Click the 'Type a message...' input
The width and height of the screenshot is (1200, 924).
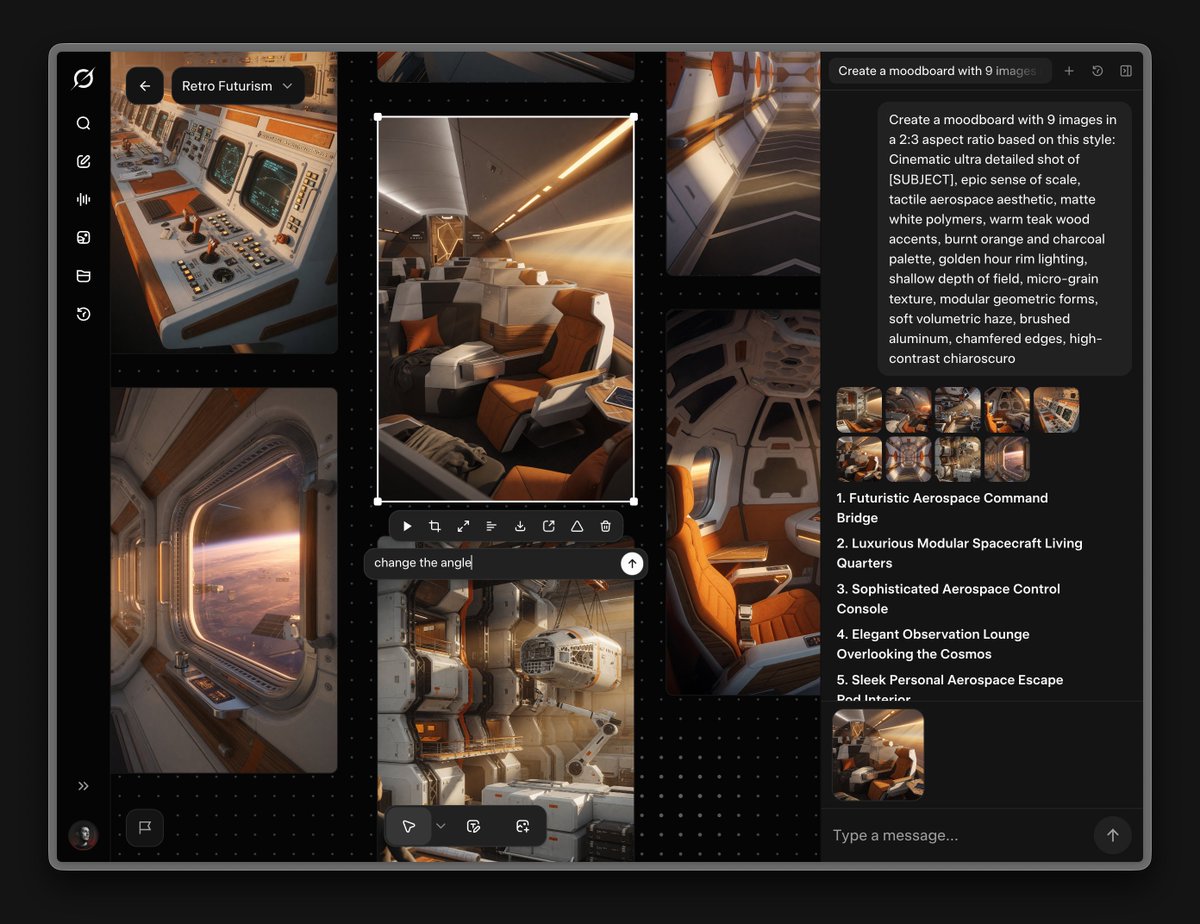(x=956, y=835)
